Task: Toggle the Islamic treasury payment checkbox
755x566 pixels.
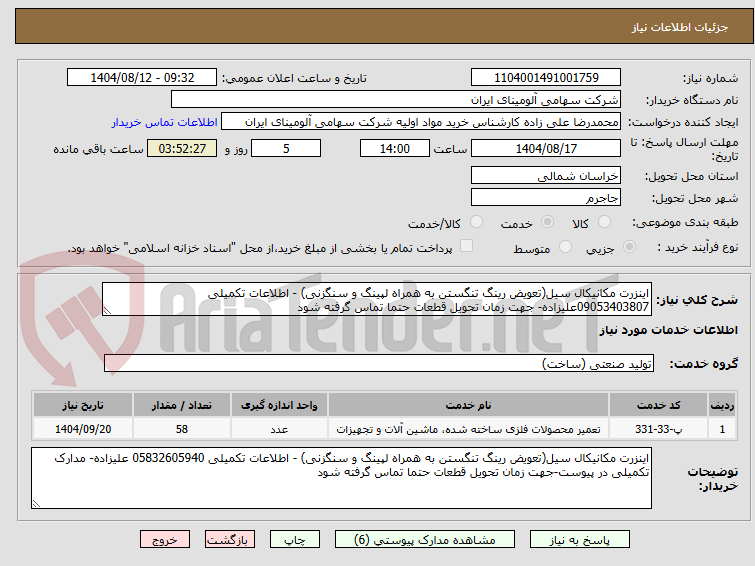Action: [466, 246]
